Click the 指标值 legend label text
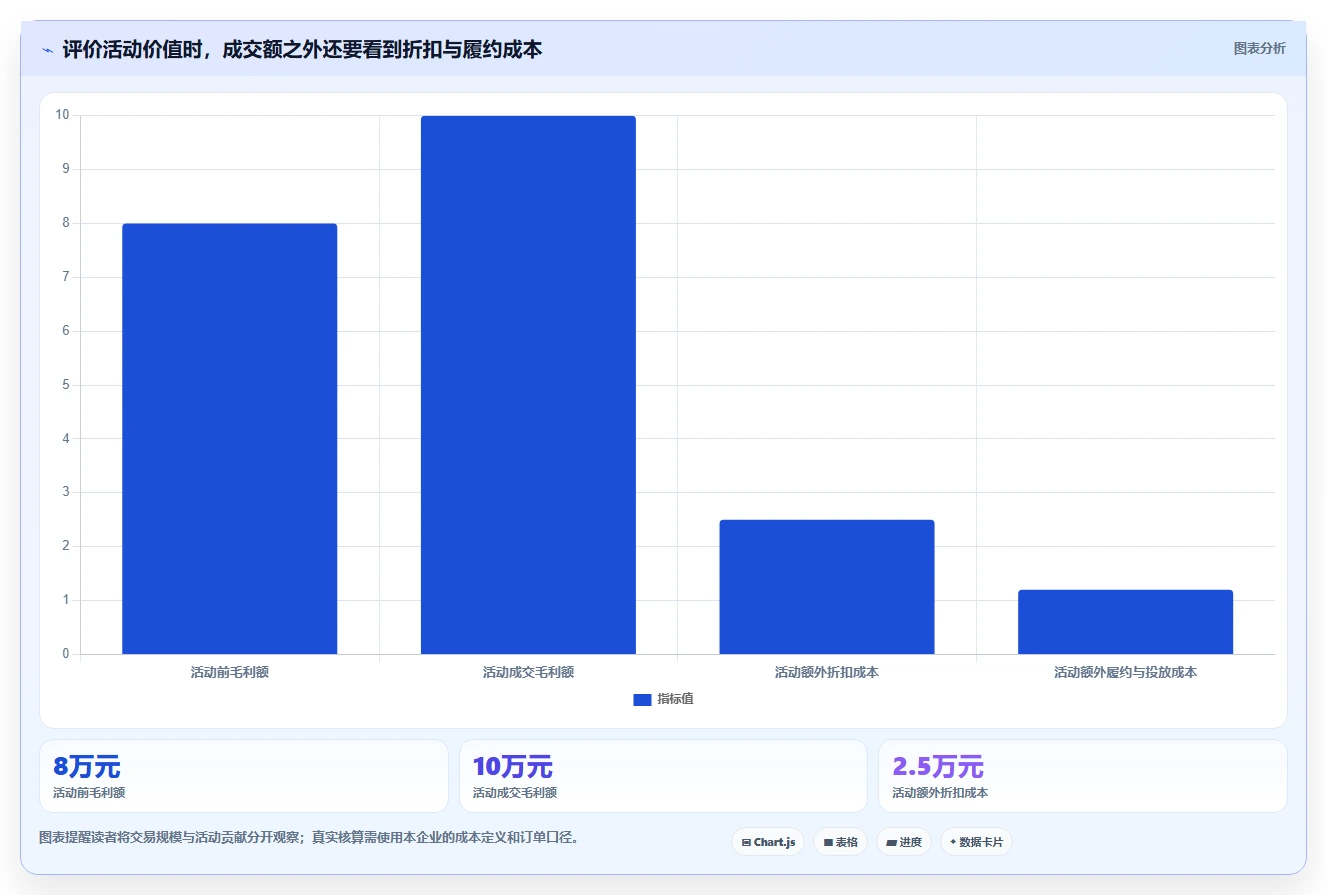1327x895 pixels. 675,700
